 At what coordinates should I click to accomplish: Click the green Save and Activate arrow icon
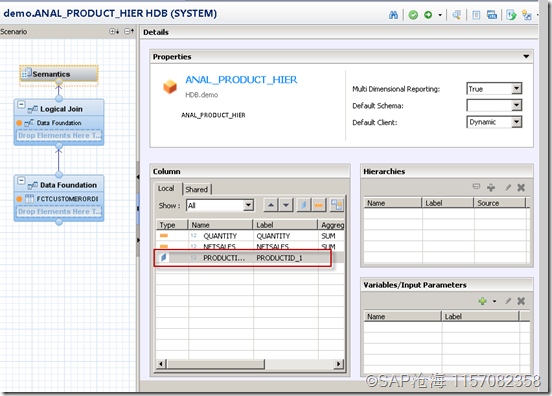(x=428, y=15)
